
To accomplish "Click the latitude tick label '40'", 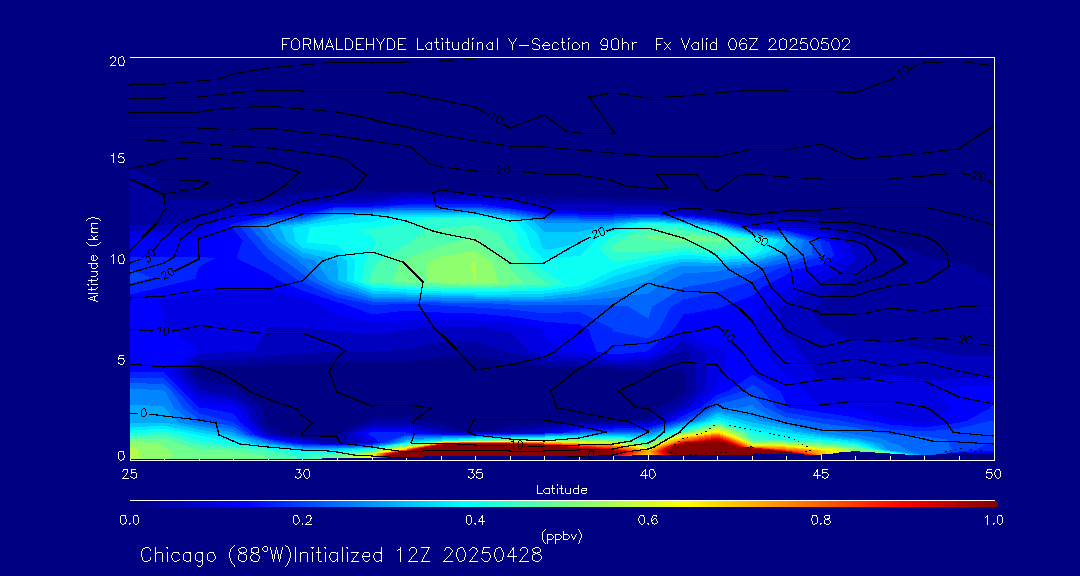I will (648, 474).
